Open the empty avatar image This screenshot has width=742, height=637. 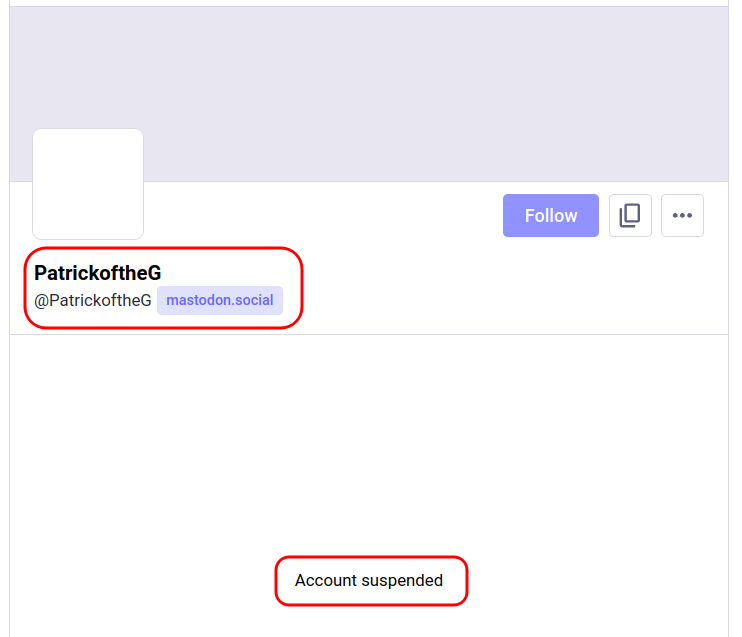(x=88, y=184)
